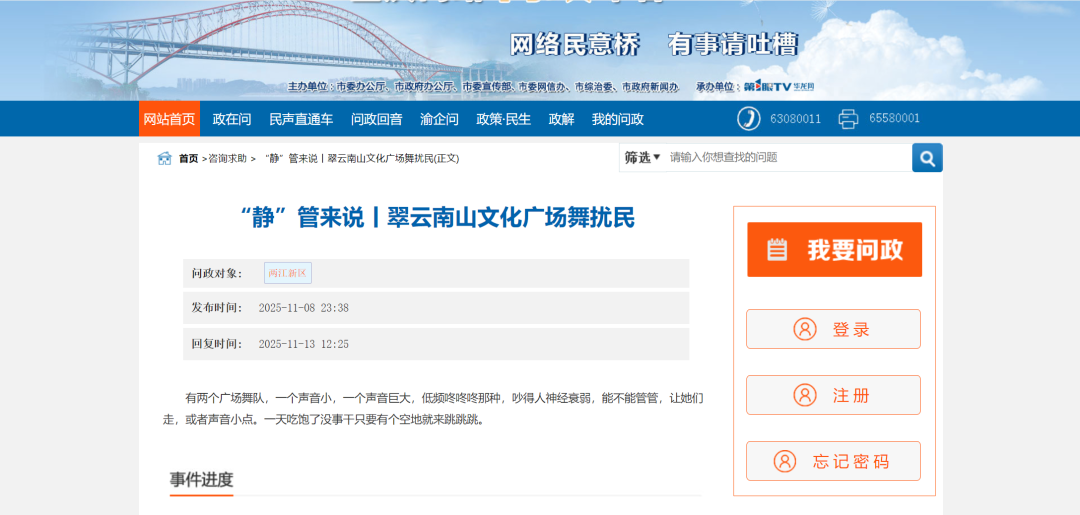Click the magnifier search button

click(927, 158)
